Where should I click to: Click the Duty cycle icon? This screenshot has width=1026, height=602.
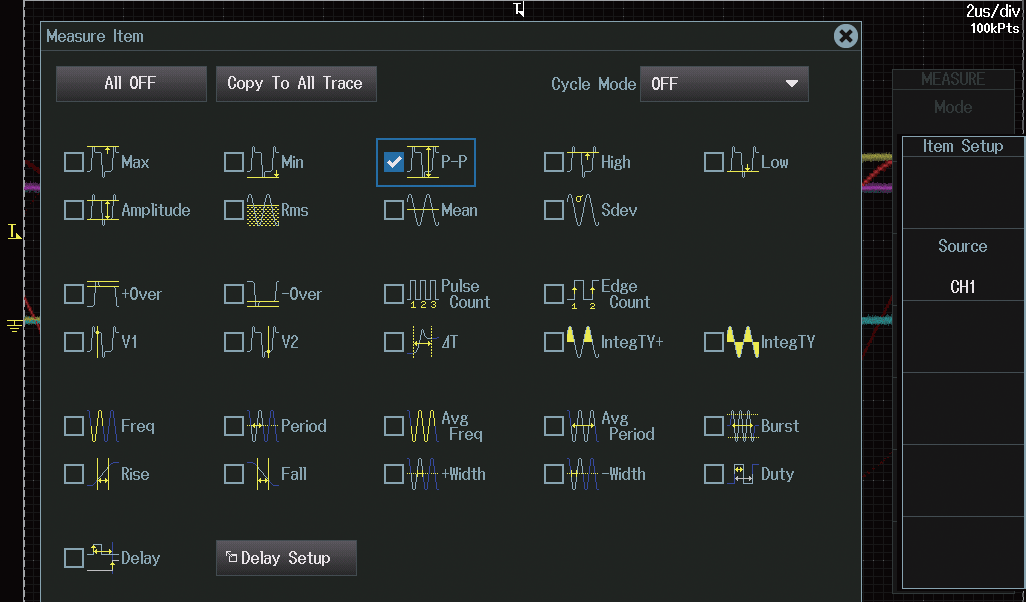point(743,474)
